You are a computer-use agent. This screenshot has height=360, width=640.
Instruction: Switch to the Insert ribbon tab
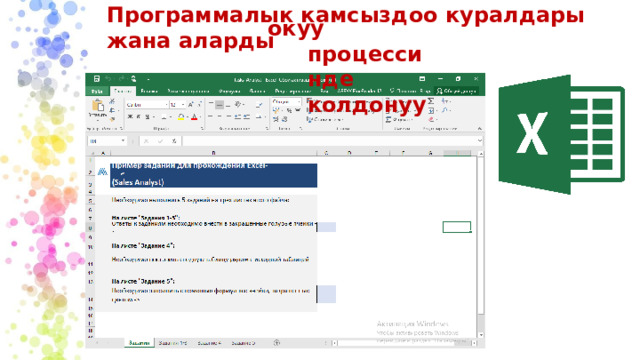149,91
